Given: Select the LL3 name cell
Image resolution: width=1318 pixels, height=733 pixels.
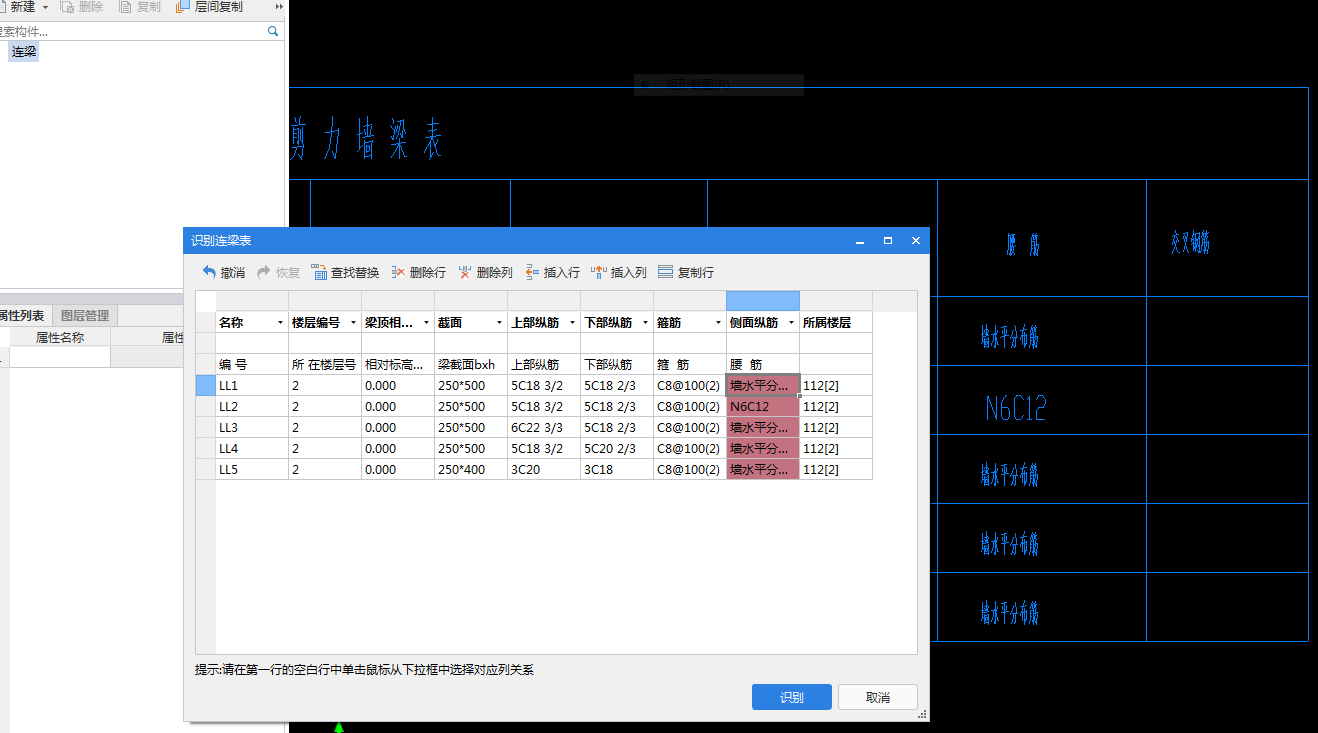Looking at the screenshot, I should (x=252, y=428).
